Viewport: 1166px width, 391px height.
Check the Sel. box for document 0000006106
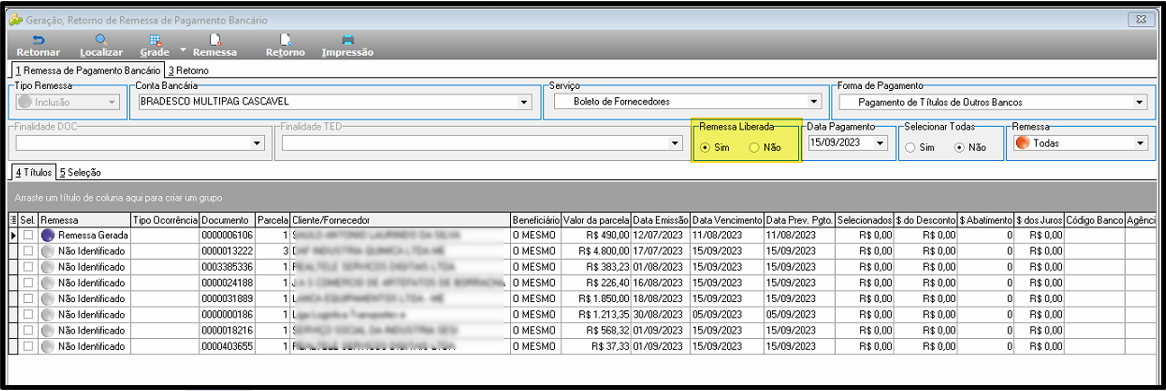28,235
